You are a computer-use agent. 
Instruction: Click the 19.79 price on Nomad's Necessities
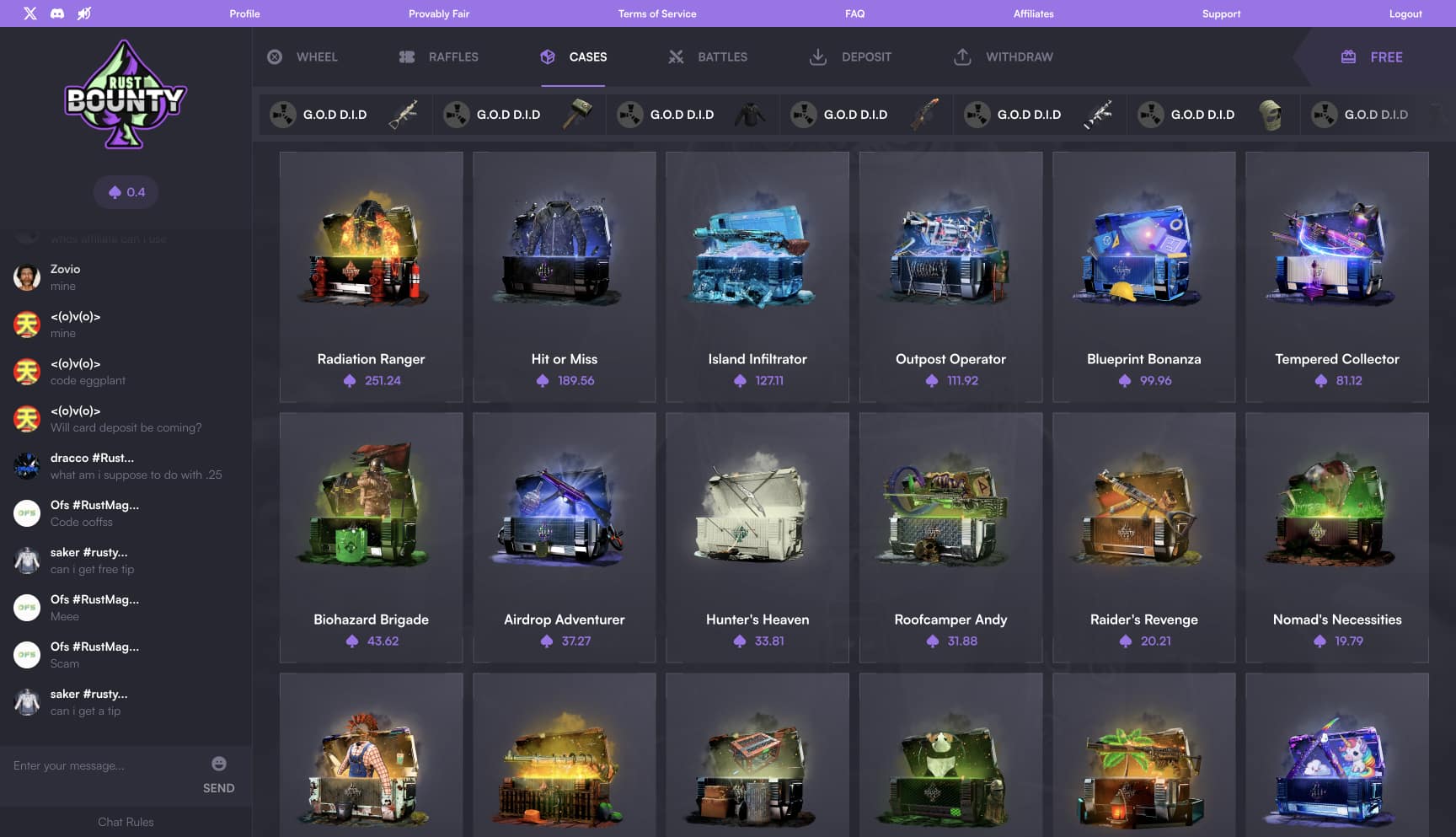pos(1349,641)
